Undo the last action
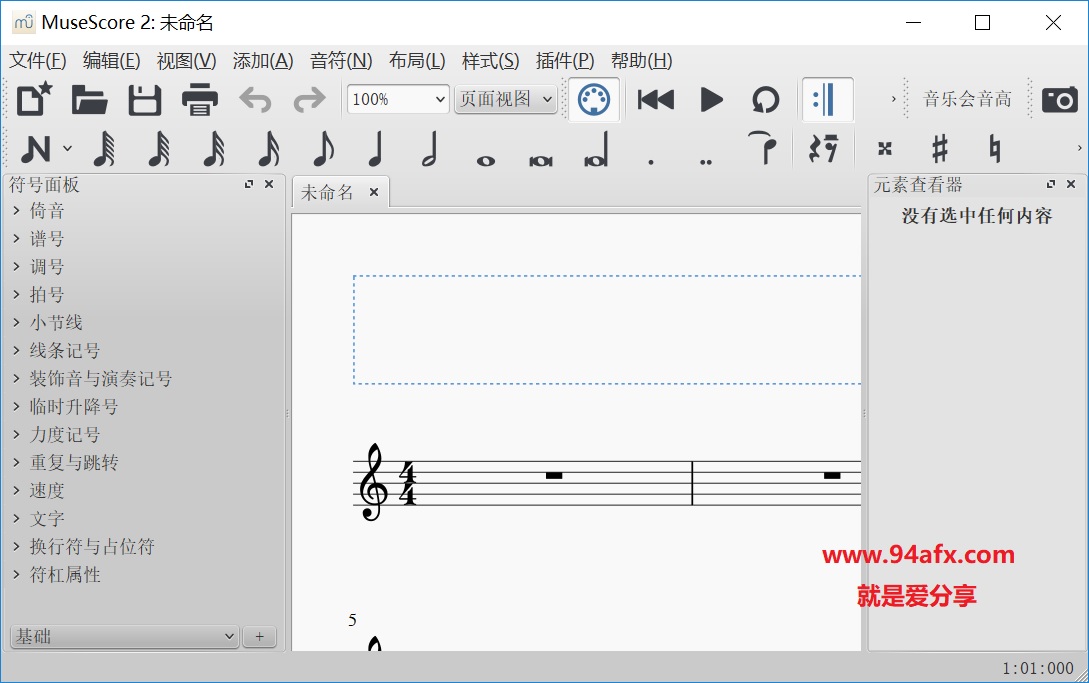This screenshot has height=683, width=1089. click(x=256, y=99)
